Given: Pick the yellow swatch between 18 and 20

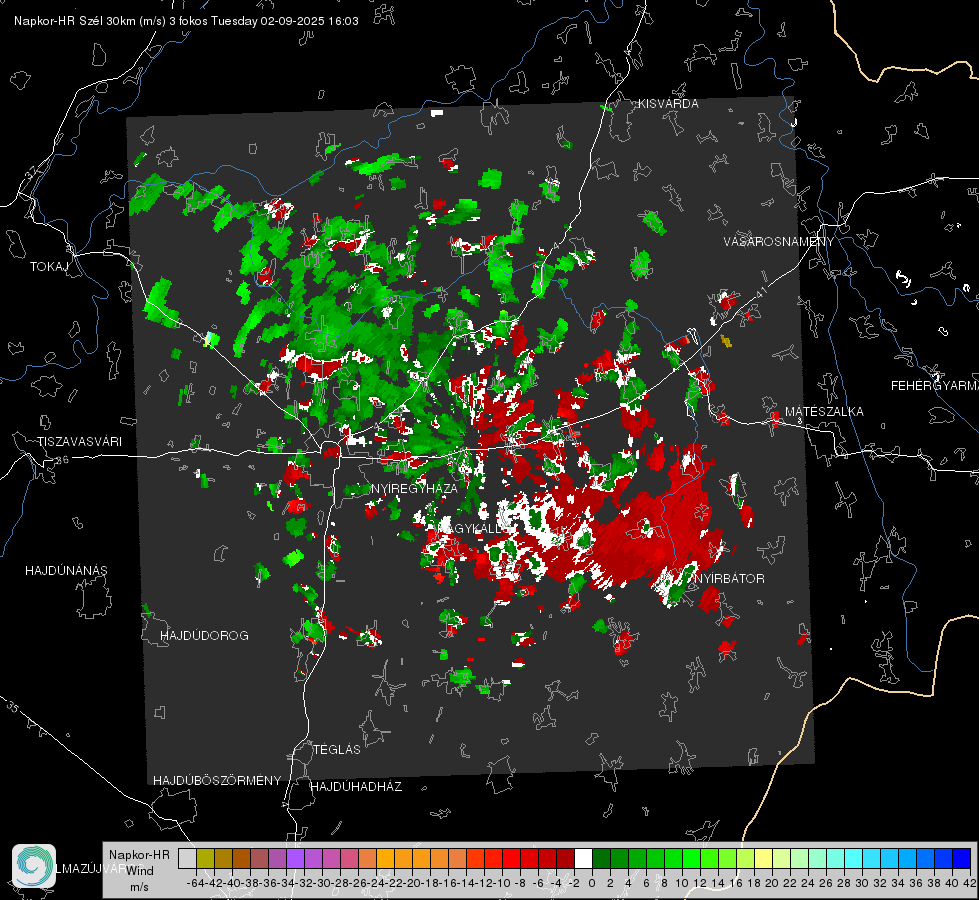Looking at the screenshot, I should 763,858.
